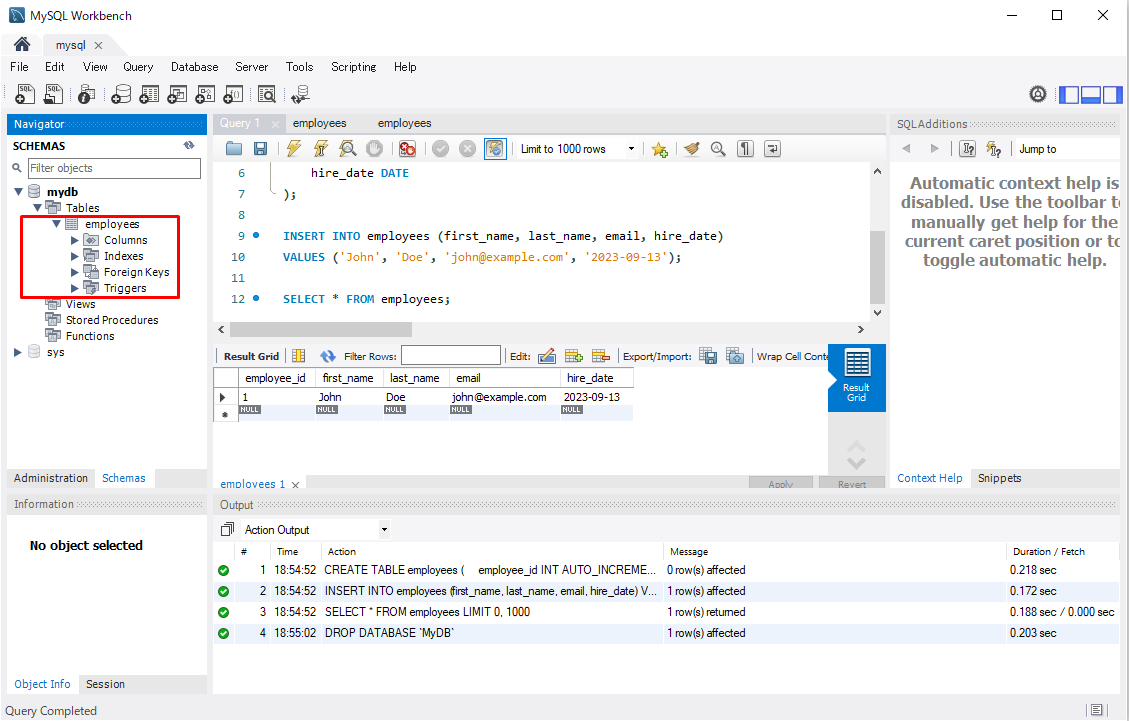1129x721 pixels.
Task: Open the Action Output type dropdown
Action: point(384,530)
